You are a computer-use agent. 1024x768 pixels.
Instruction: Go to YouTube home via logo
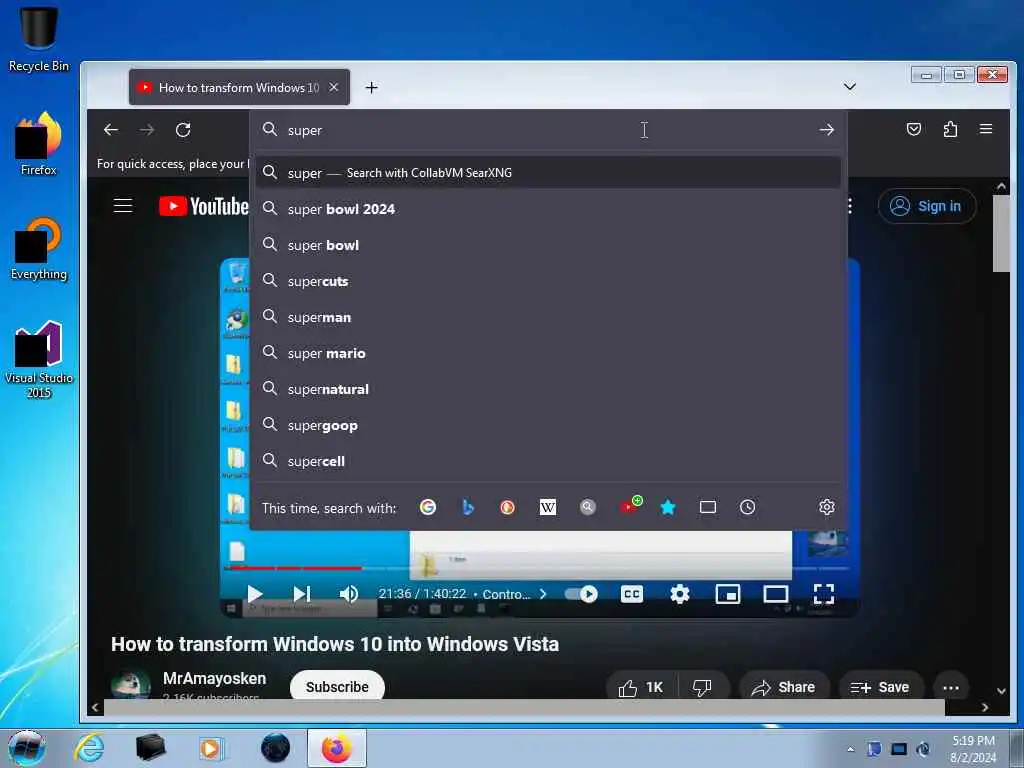tap(204, 206)
